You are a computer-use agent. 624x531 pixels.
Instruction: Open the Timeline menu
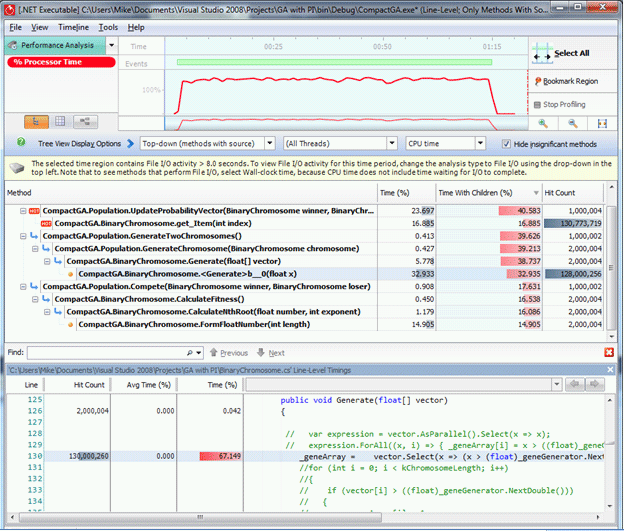click(x=73, y=27)
